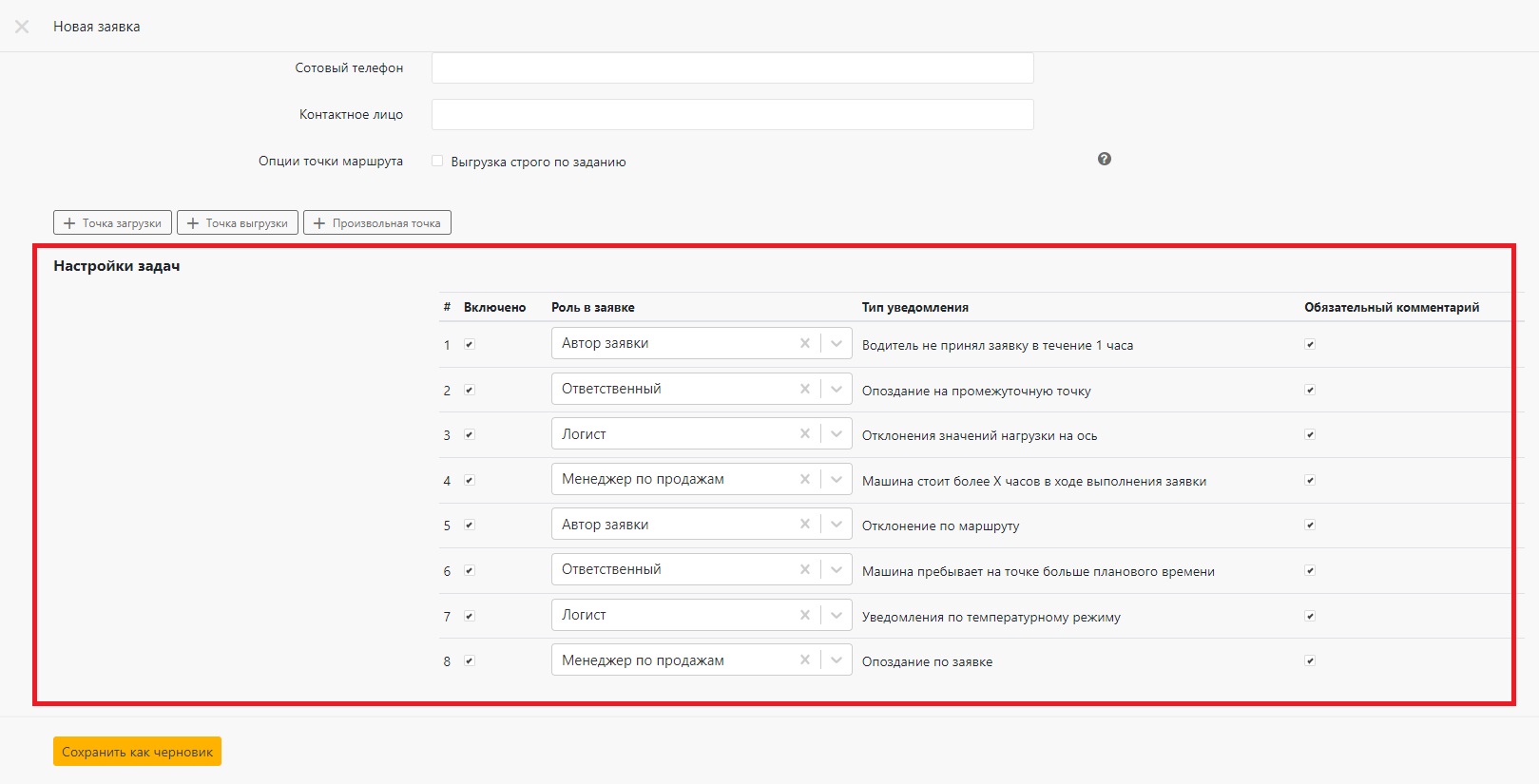Clear role selection in row 1
Image resolution: width=1539 pixels, height=784 pixels.
tap(805, 343)
